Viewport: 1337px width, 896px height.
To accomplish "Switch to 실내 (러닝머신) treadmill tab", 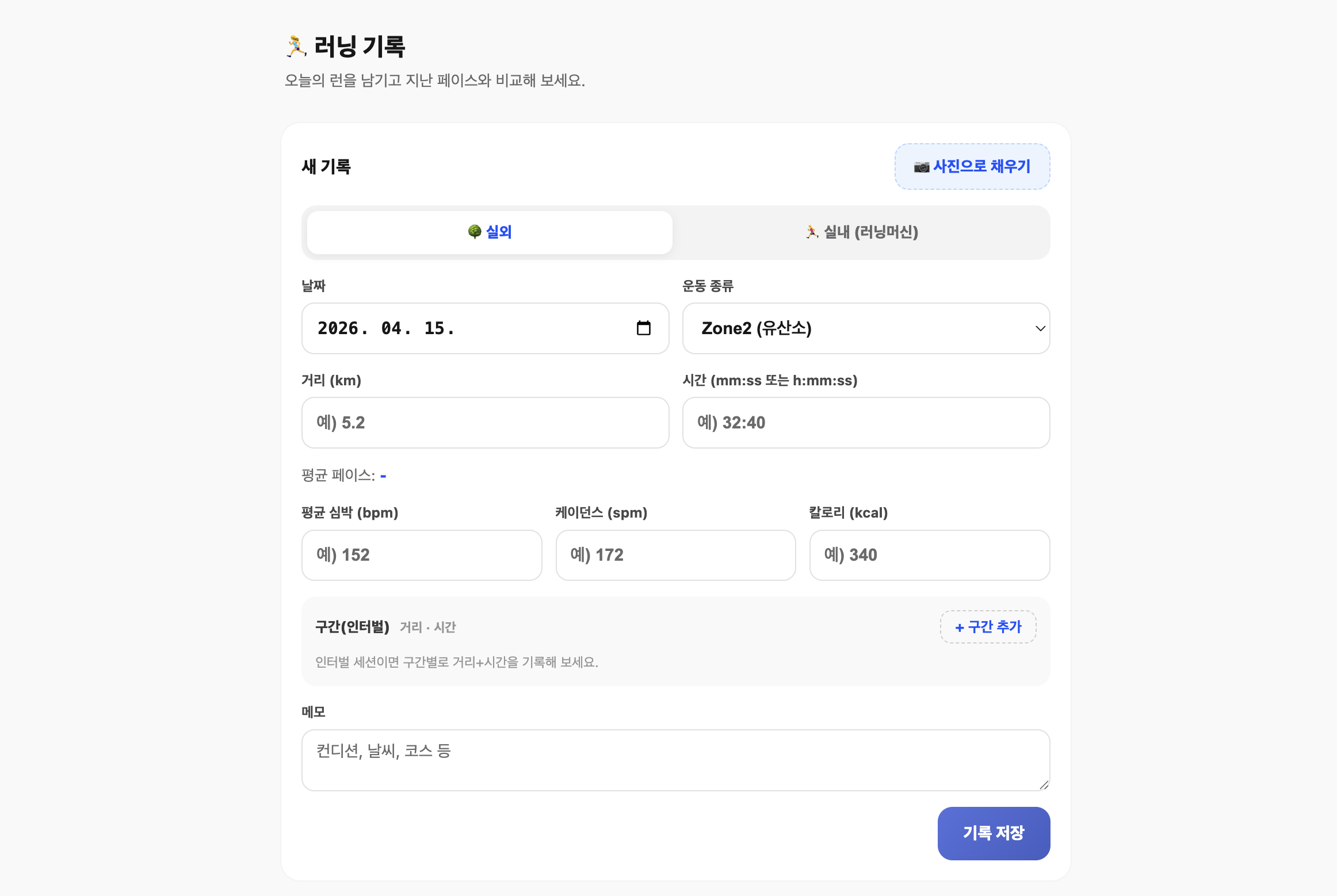I will 861,232.
